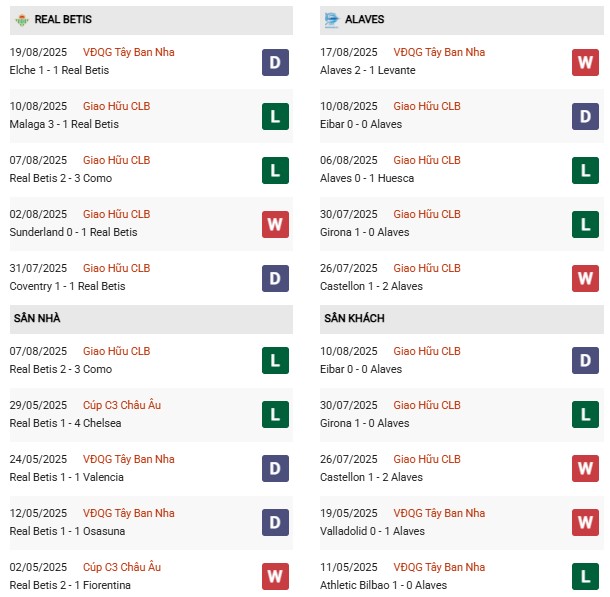
Task: Click the W badge for Alaves vs Levante
Action: point(585,62)
